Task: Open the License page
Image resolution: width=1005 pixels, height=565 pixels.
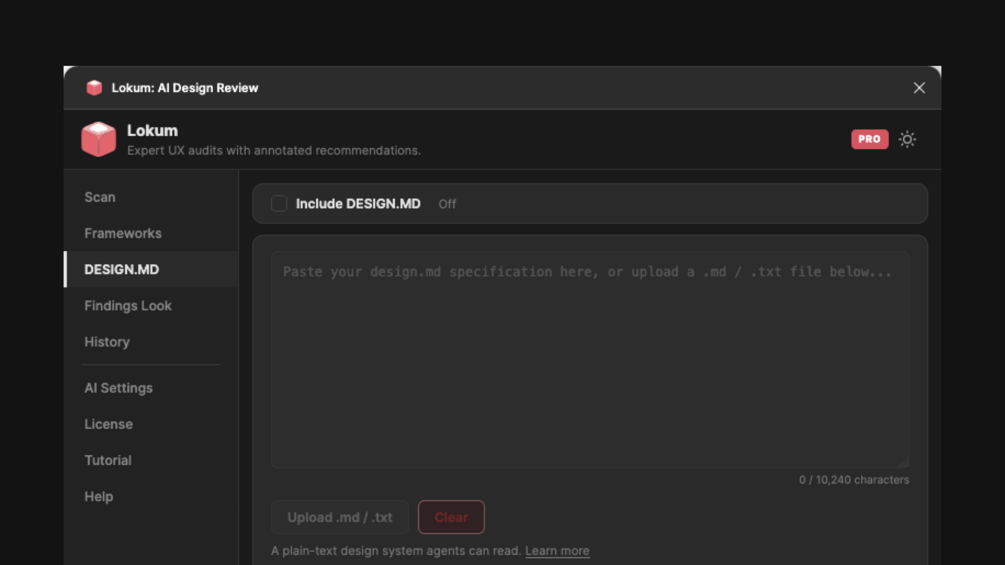Action: pyautogui.click(x=108, y=424)
